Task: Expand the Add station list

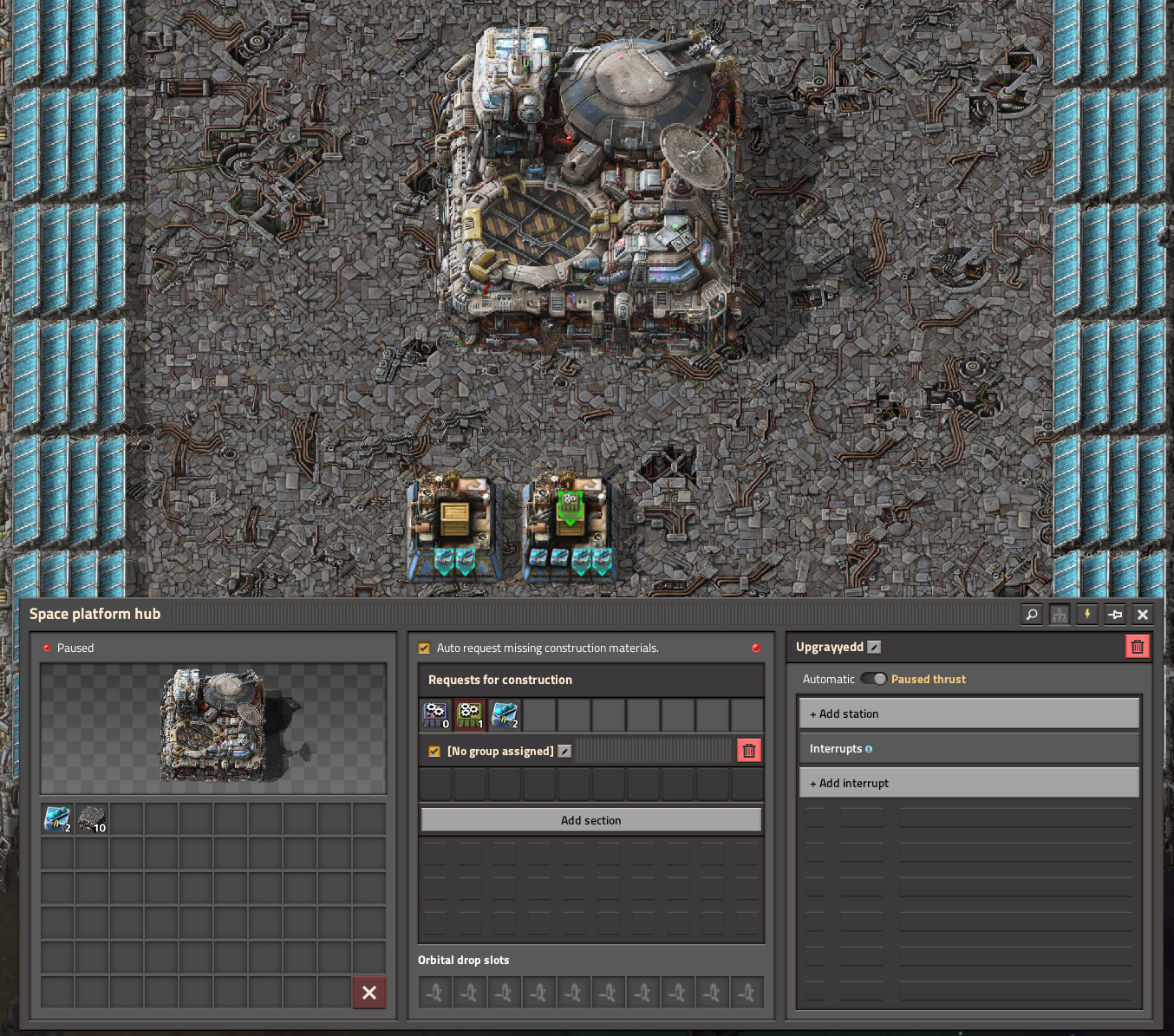Action: (969, 713)
